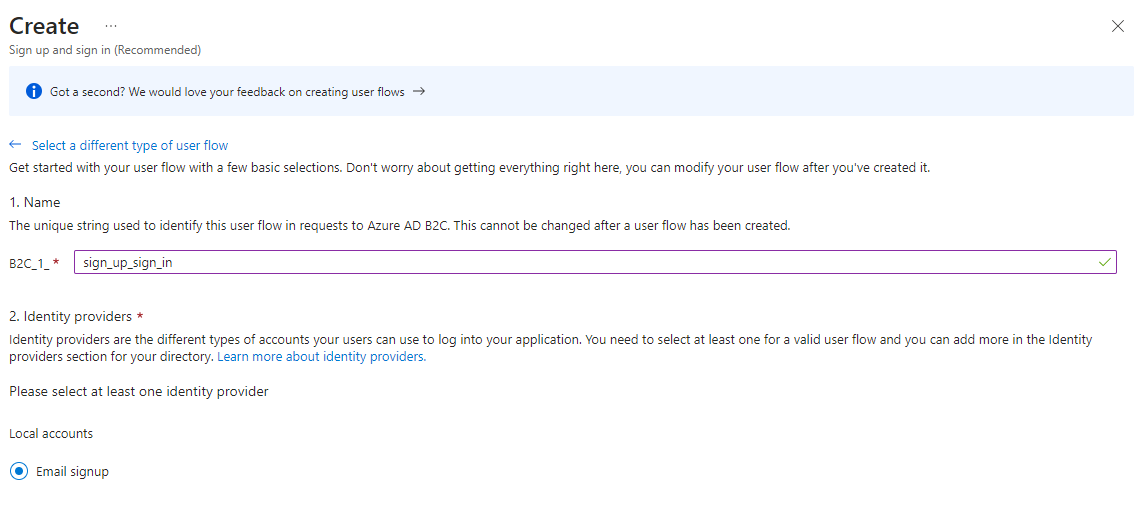
Task: Click the green validation checkmark in name field
Action: pos(1104,262)
